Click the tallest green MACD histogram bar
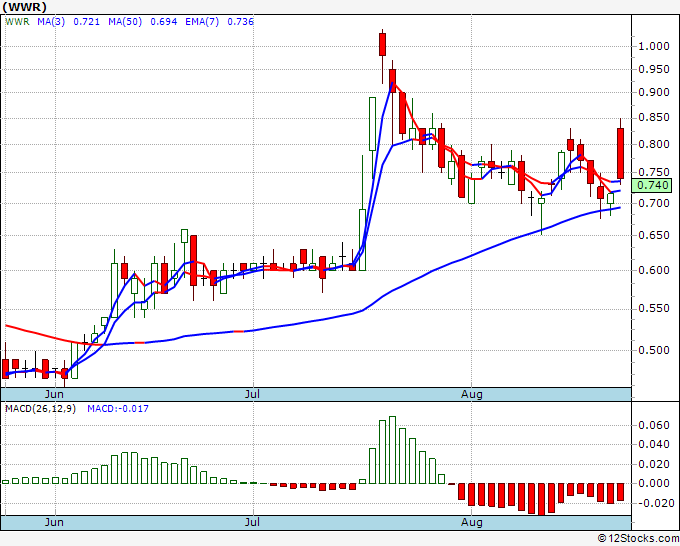 [392, 450]
